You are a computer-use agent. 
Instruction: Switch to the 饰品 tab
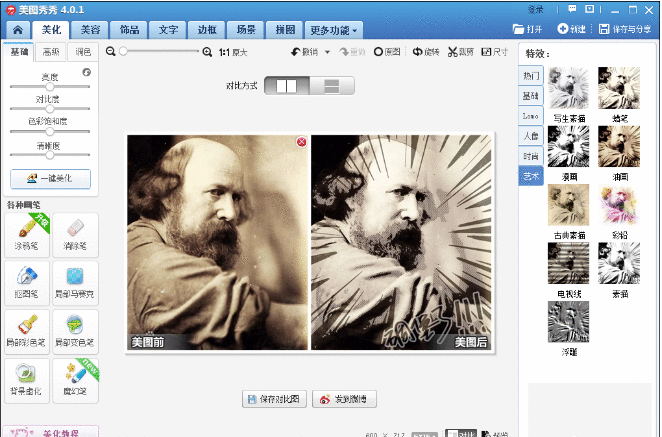pos(129,30)
